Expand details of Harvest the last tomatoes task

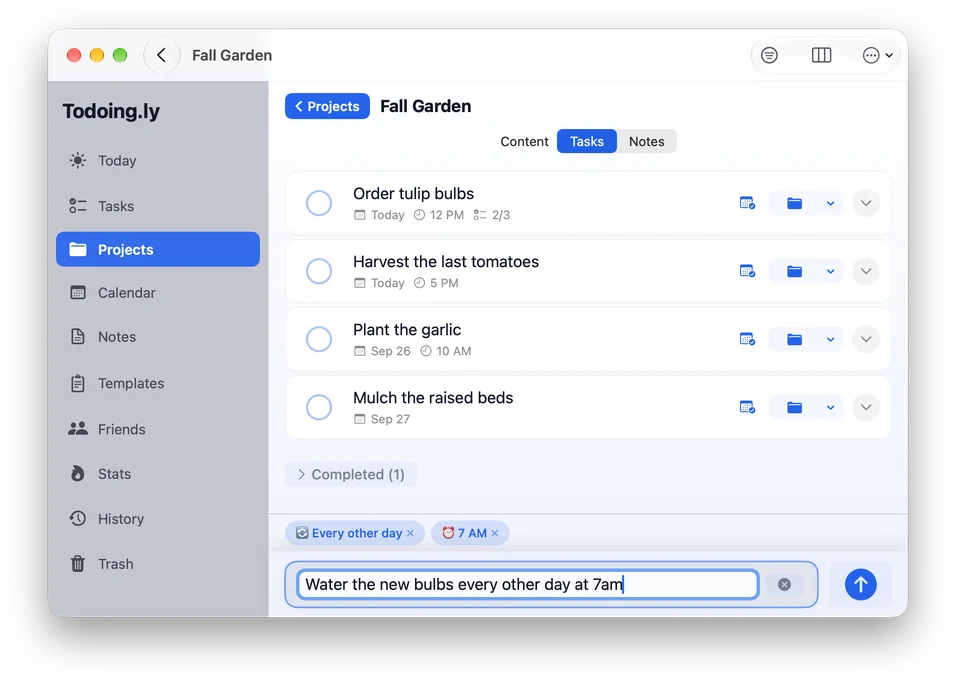click(x=865, y=272)
